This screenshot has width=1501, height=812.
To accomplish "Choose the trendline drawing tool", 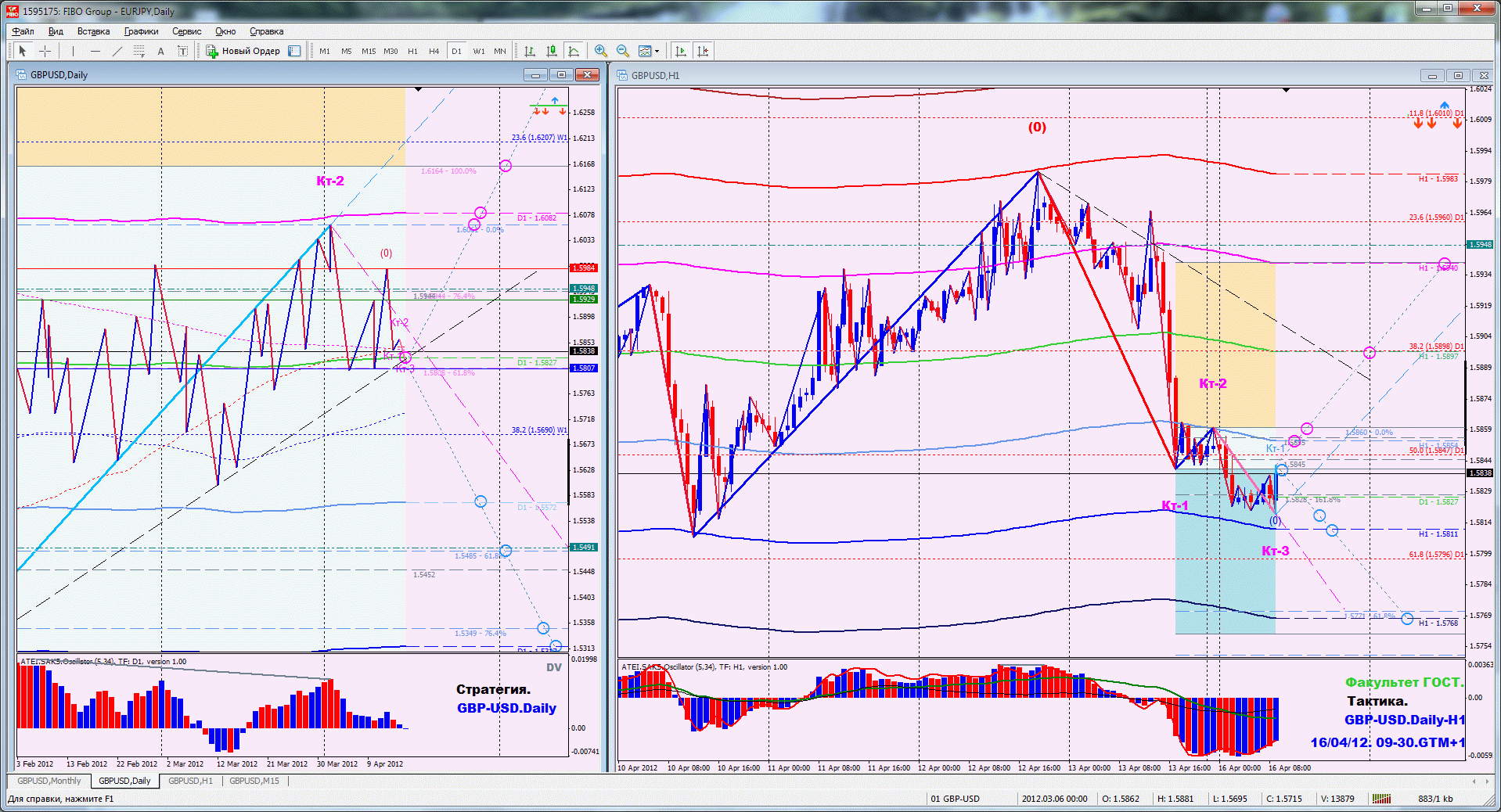I will (x=117, y=51).
